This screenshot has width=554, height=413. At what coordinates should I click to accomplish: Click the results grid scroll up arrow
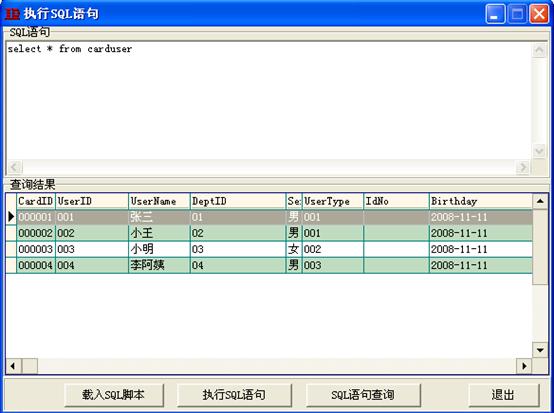tap(540, 201)
